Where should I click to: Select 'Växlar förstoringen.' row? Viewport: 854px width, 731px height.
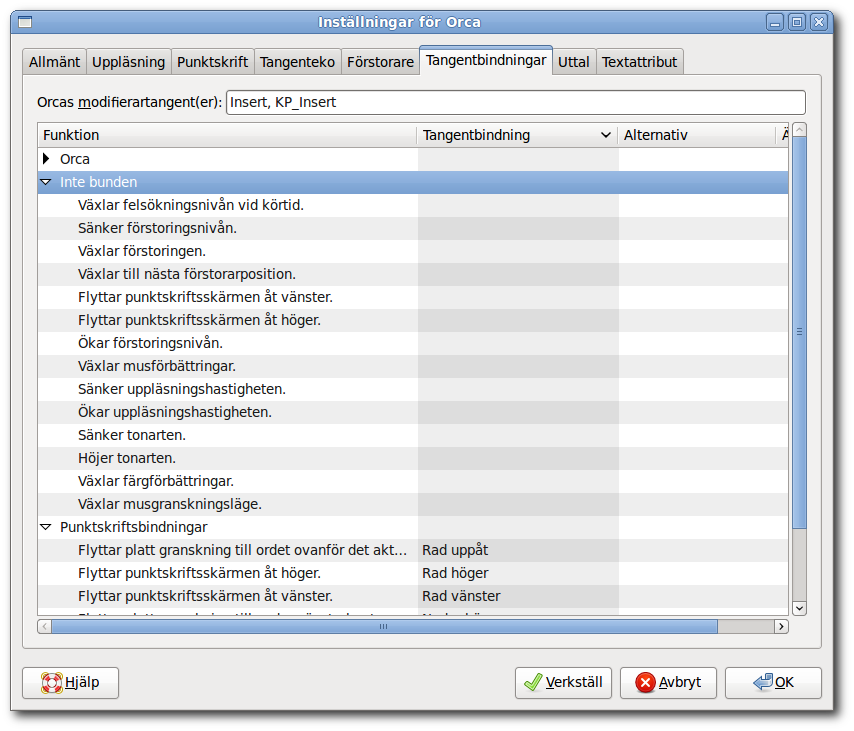(x=413, y=251)
